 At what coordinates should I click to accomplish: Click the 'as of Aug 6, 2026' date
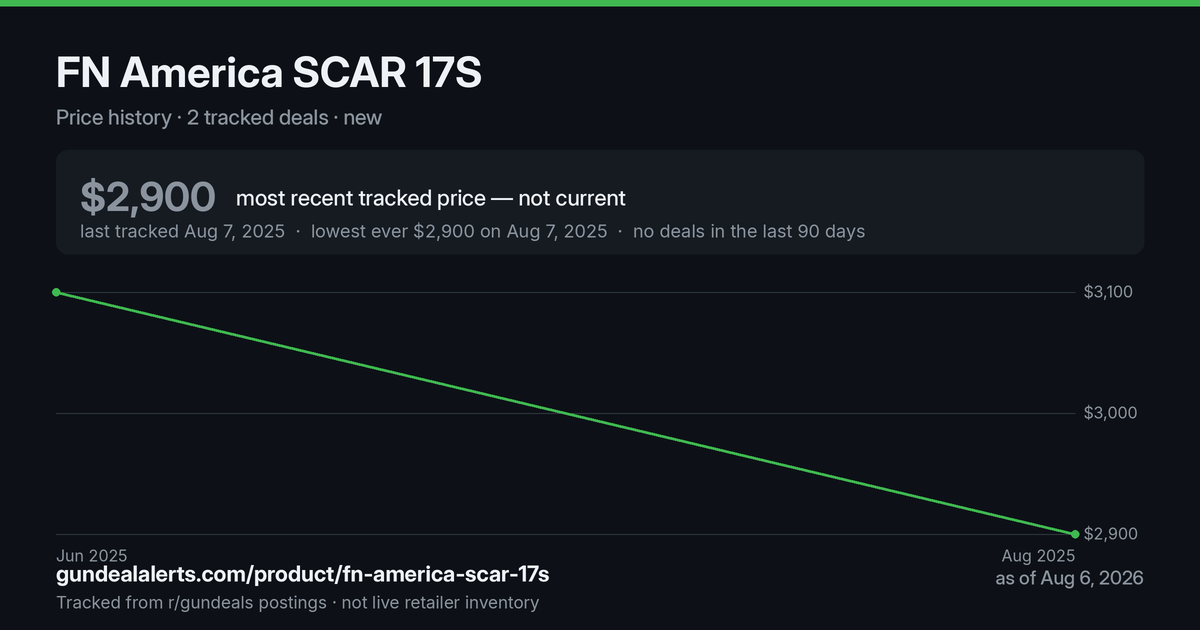click(x=1069, y=578)
